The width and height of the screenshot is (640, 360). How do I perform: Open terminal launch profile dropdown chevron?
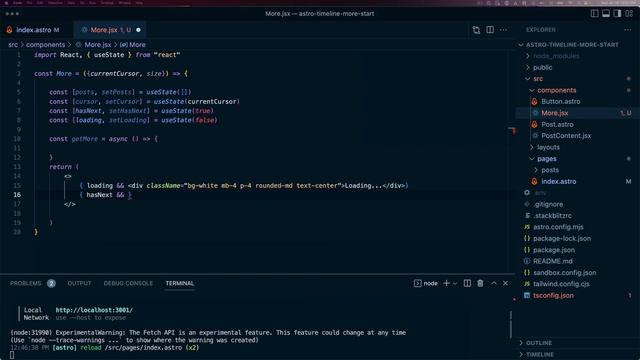pyautogui.click(x=455, y=283)
